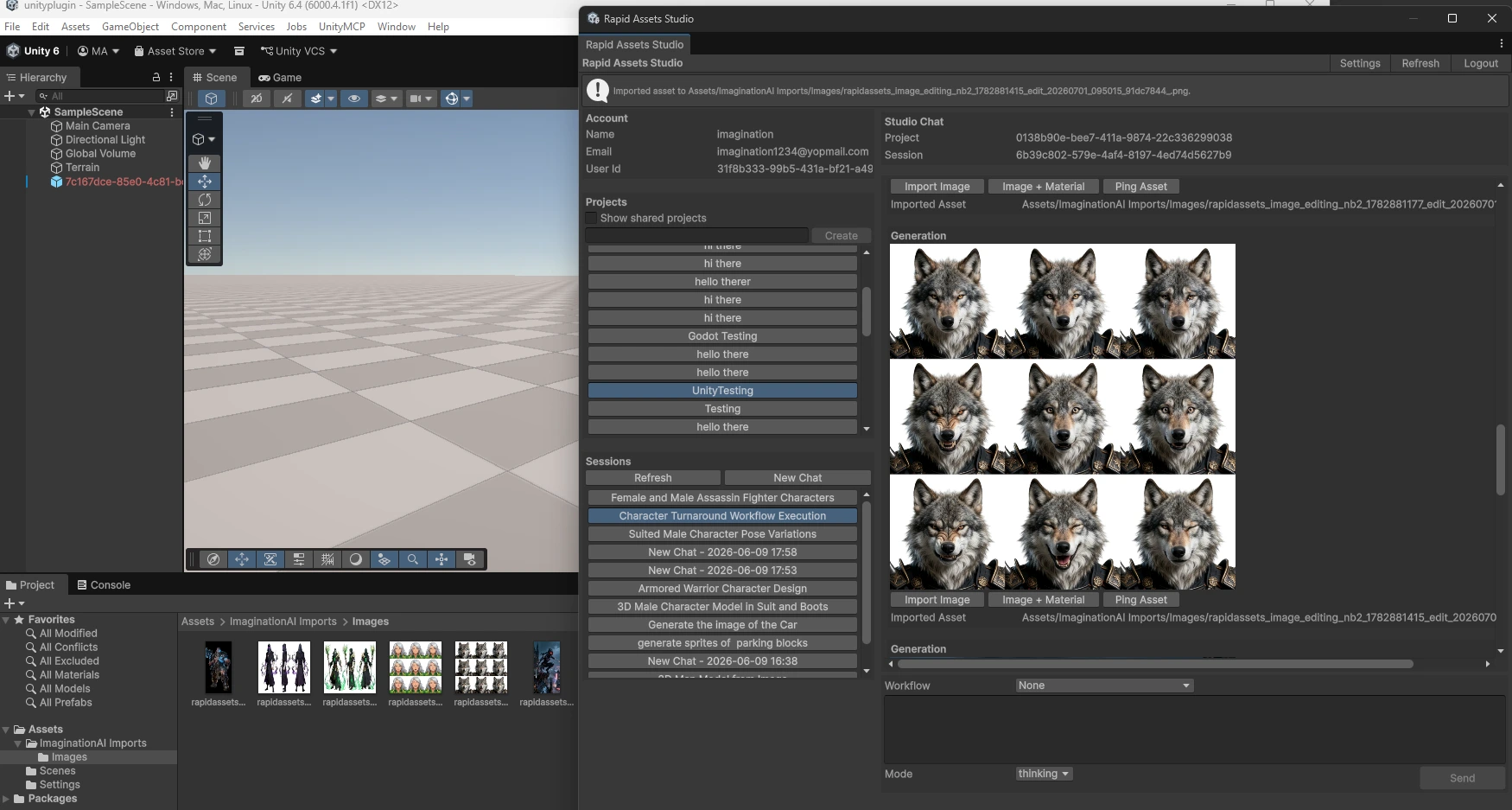Select Directional Light in Hierarchy

coord(105,140)
